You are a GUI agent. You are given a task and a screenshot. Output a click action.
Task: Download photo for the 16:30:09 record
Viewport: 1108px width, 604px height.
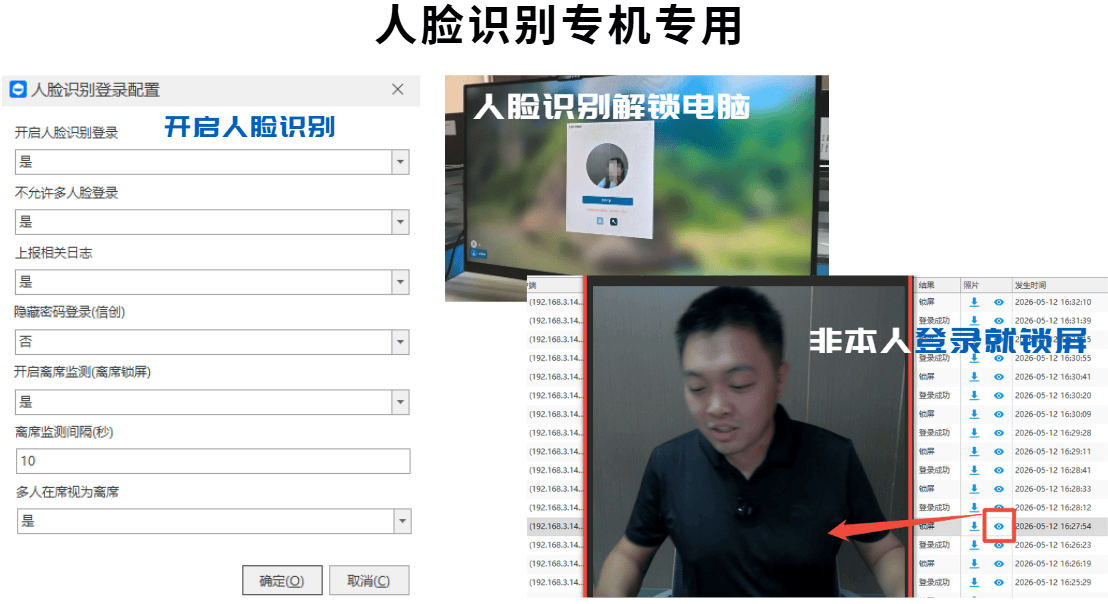[974, 414]
